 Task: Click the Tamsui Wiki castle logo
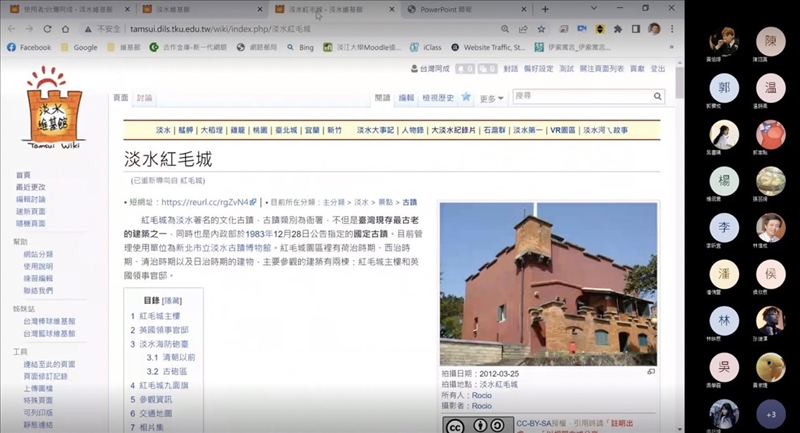coord(54,103)
